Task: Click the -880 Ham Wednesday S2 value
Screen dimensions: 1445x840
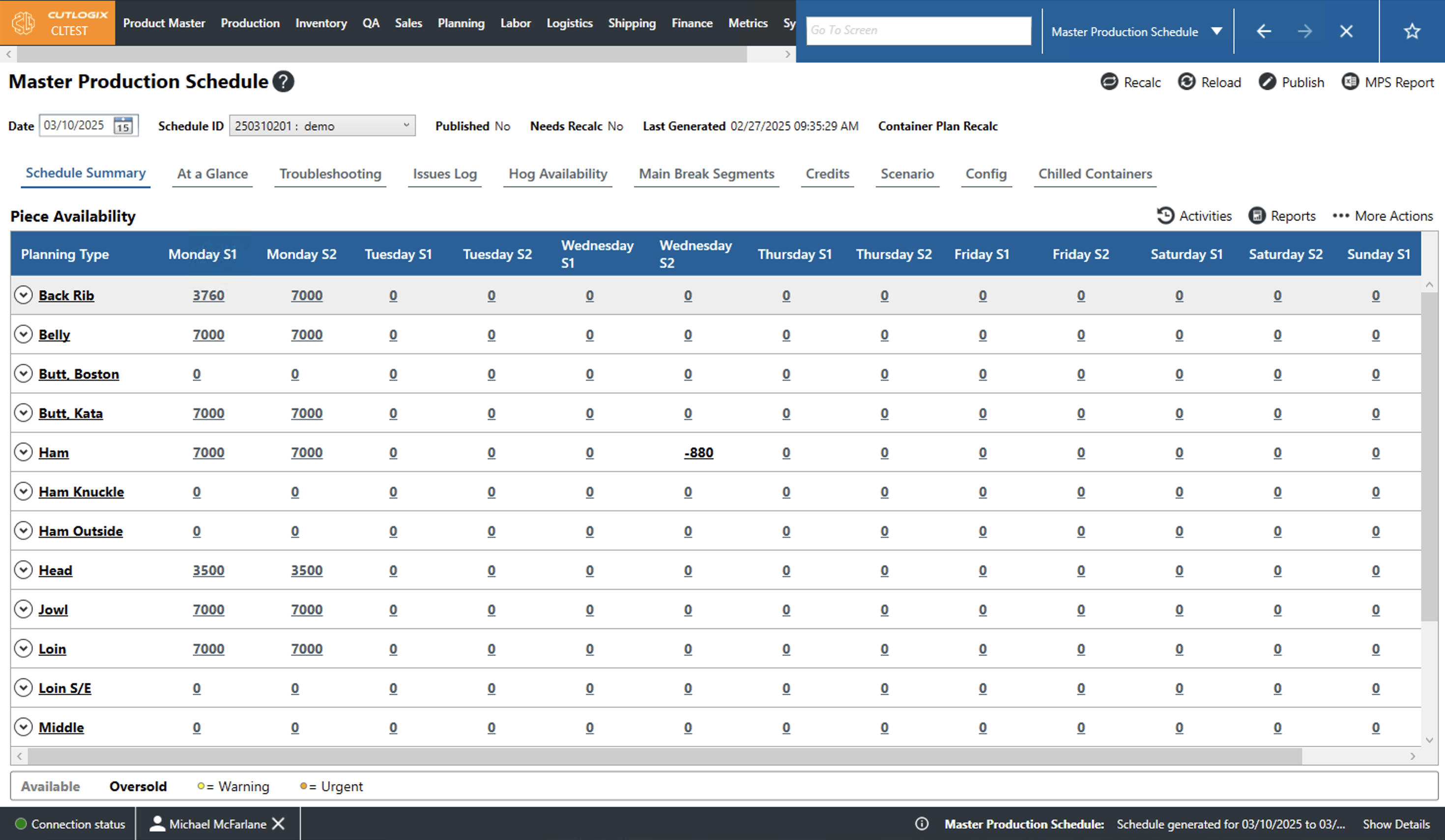Action: point(698,452)
